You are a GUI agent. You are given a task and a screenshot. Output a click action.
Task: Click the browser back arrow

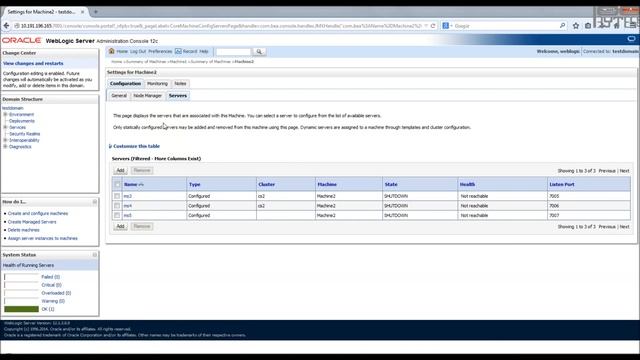pos(6,26)
